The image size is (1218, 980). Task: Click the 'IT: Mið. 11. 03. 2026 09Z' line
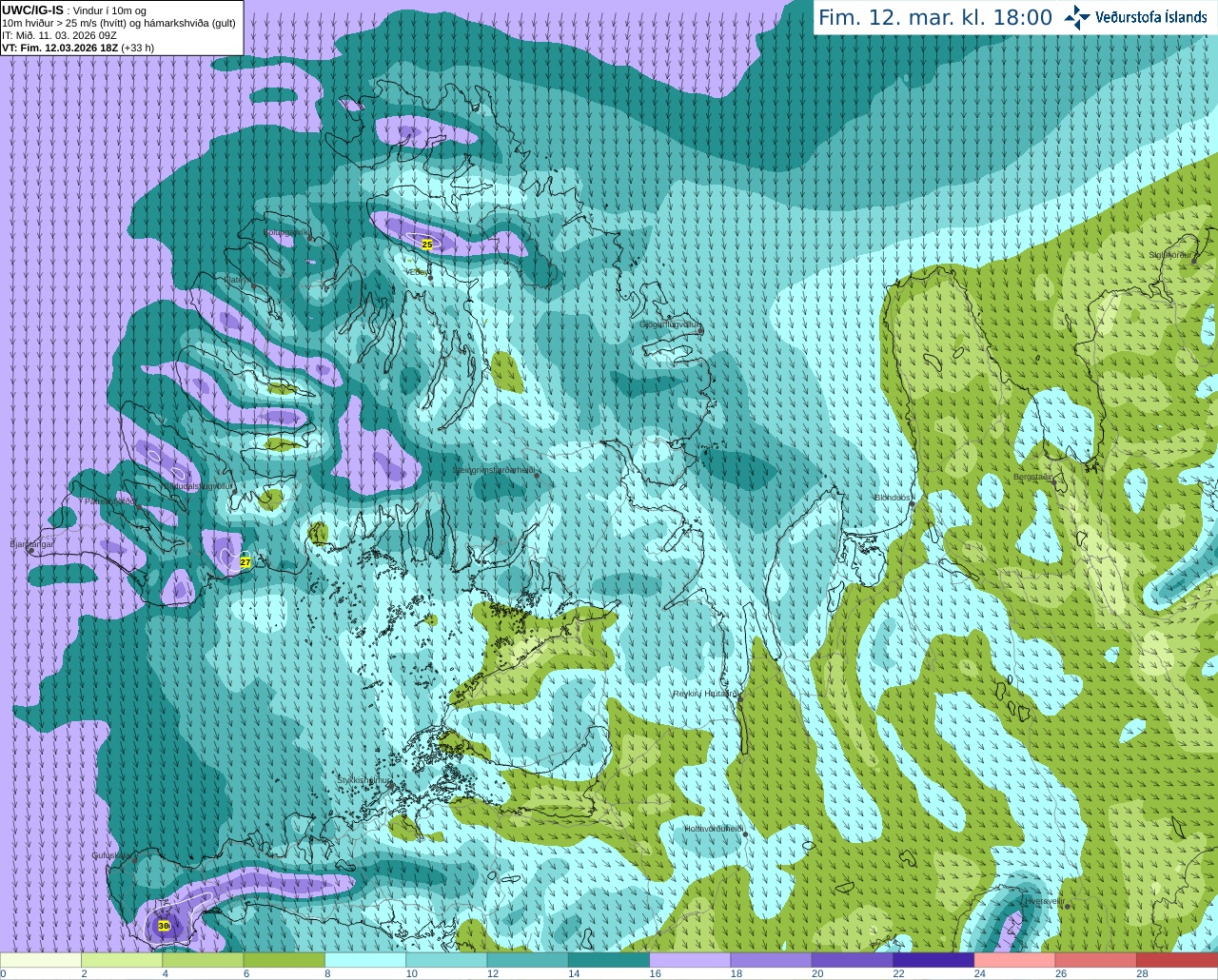tap(59, 35)
